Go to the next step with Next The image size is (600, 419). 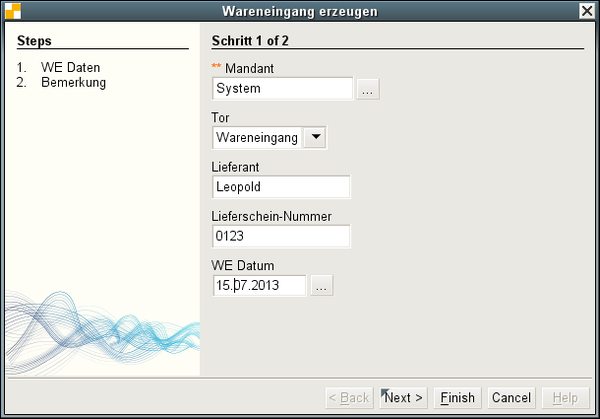tap(403, 398)
